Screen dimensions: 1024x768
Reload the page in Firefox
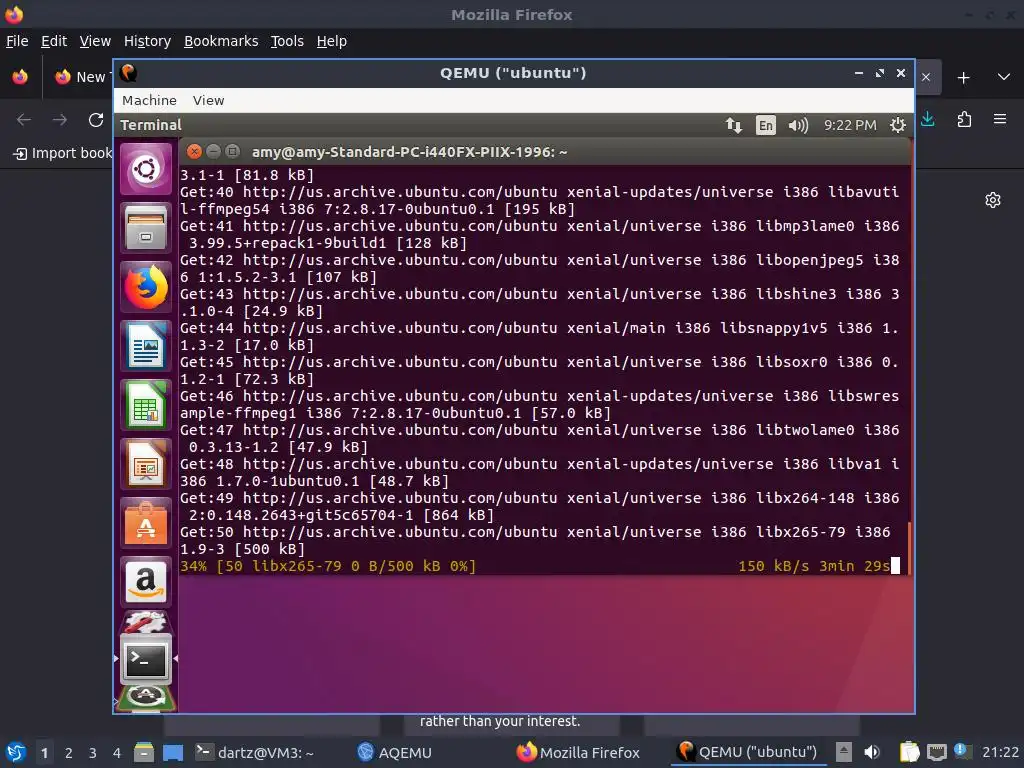96,120
